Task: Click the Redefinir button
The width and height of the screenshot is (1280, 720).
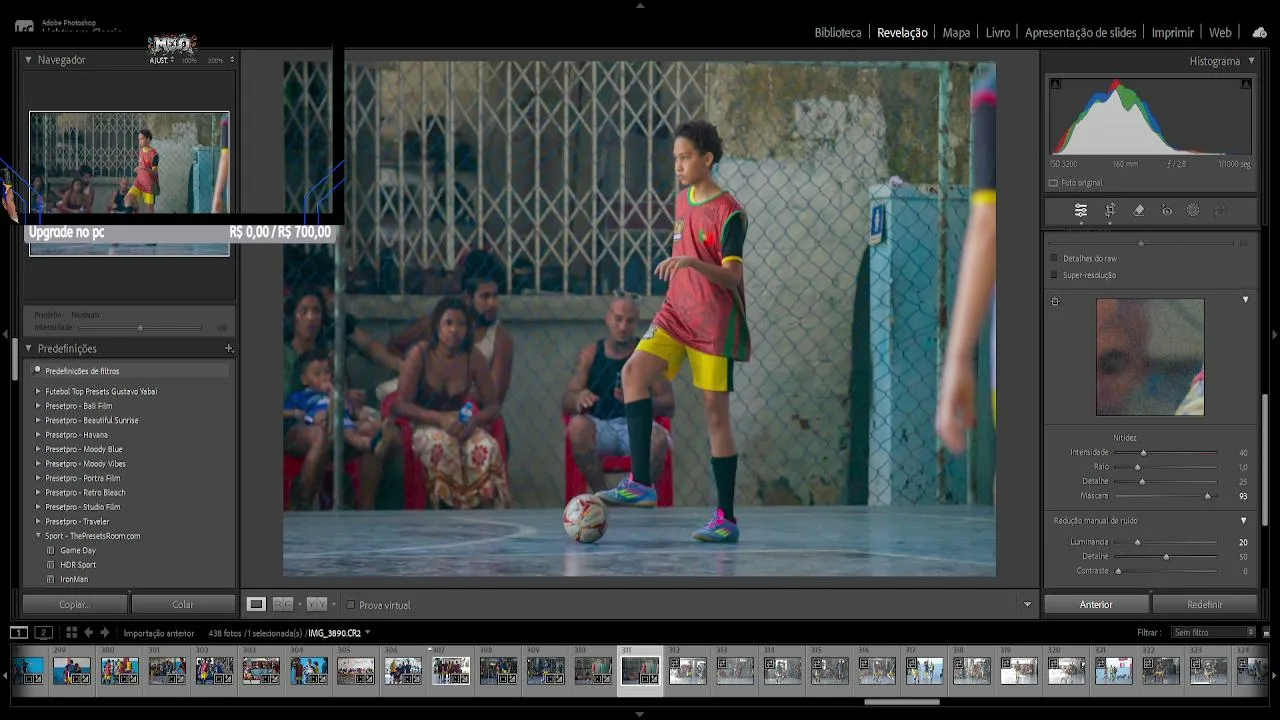Action: coord(1205,604)
